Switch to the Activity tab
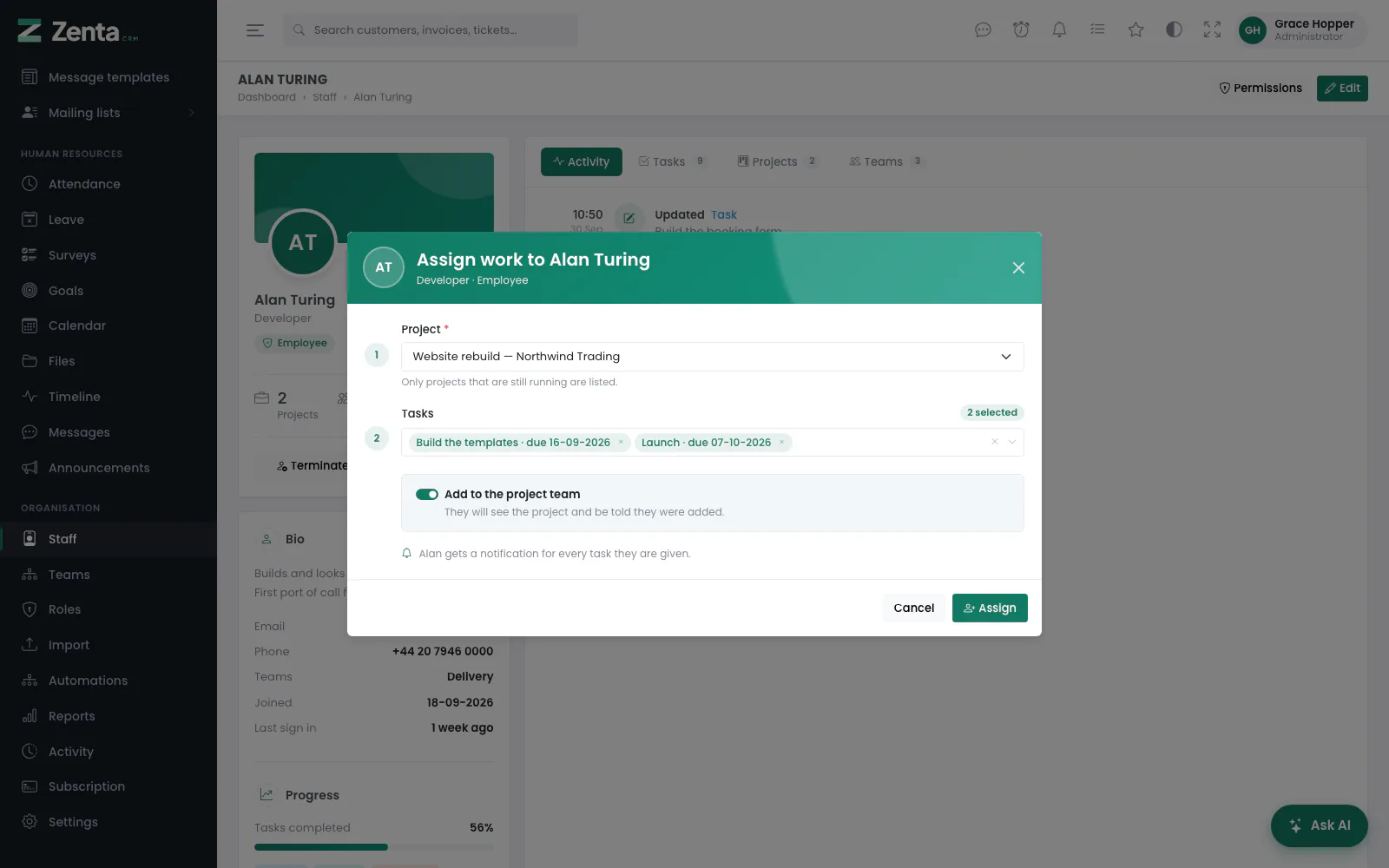1389x868 pixels. click(x=581, y=161)
